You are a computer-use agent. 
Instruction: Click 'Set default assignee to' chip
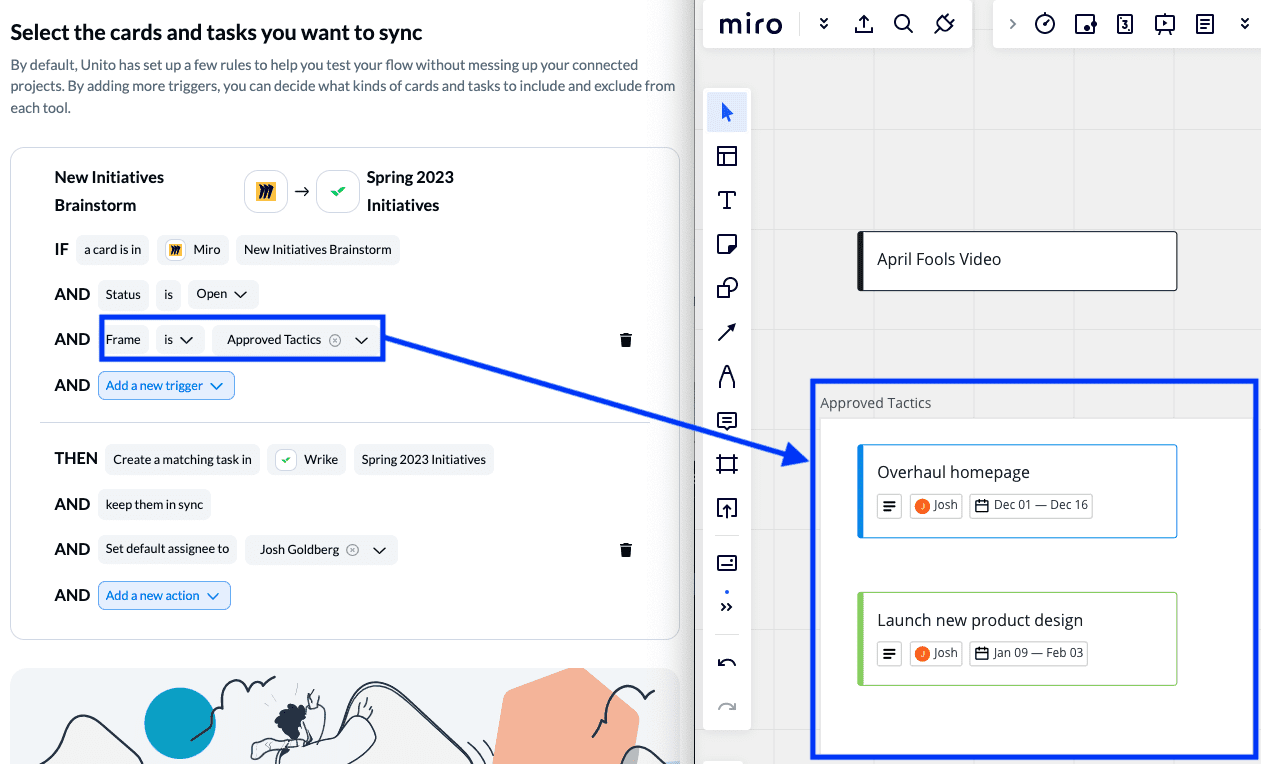tap(167, 550)
